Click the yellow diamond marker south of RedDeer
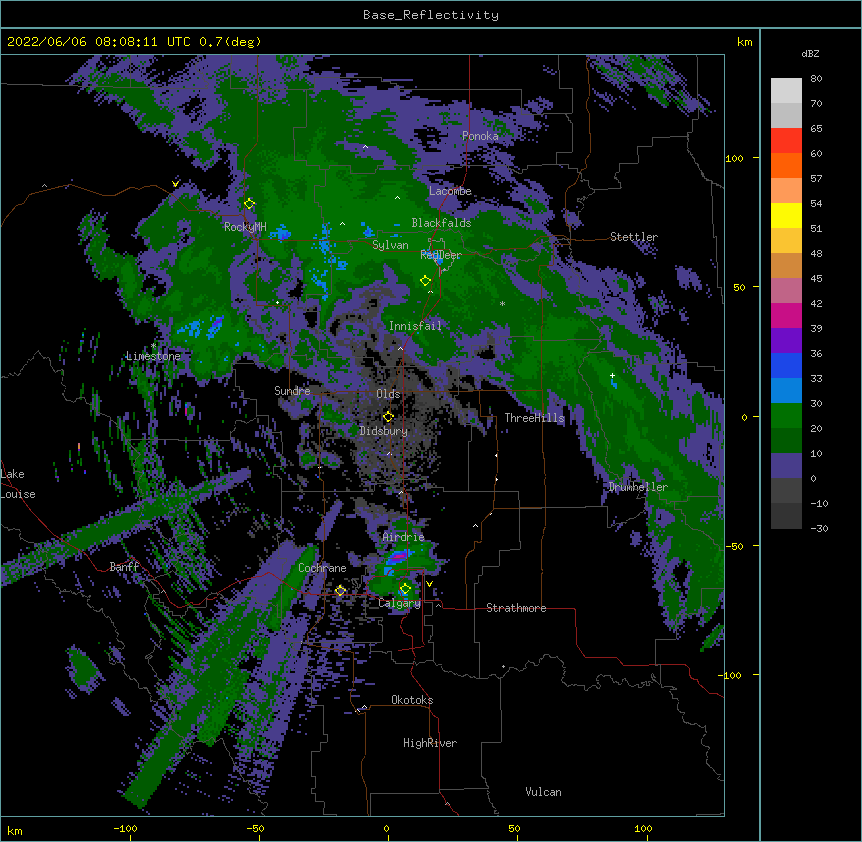The width and height of the screenshot is (862, 842). (425, 280)
